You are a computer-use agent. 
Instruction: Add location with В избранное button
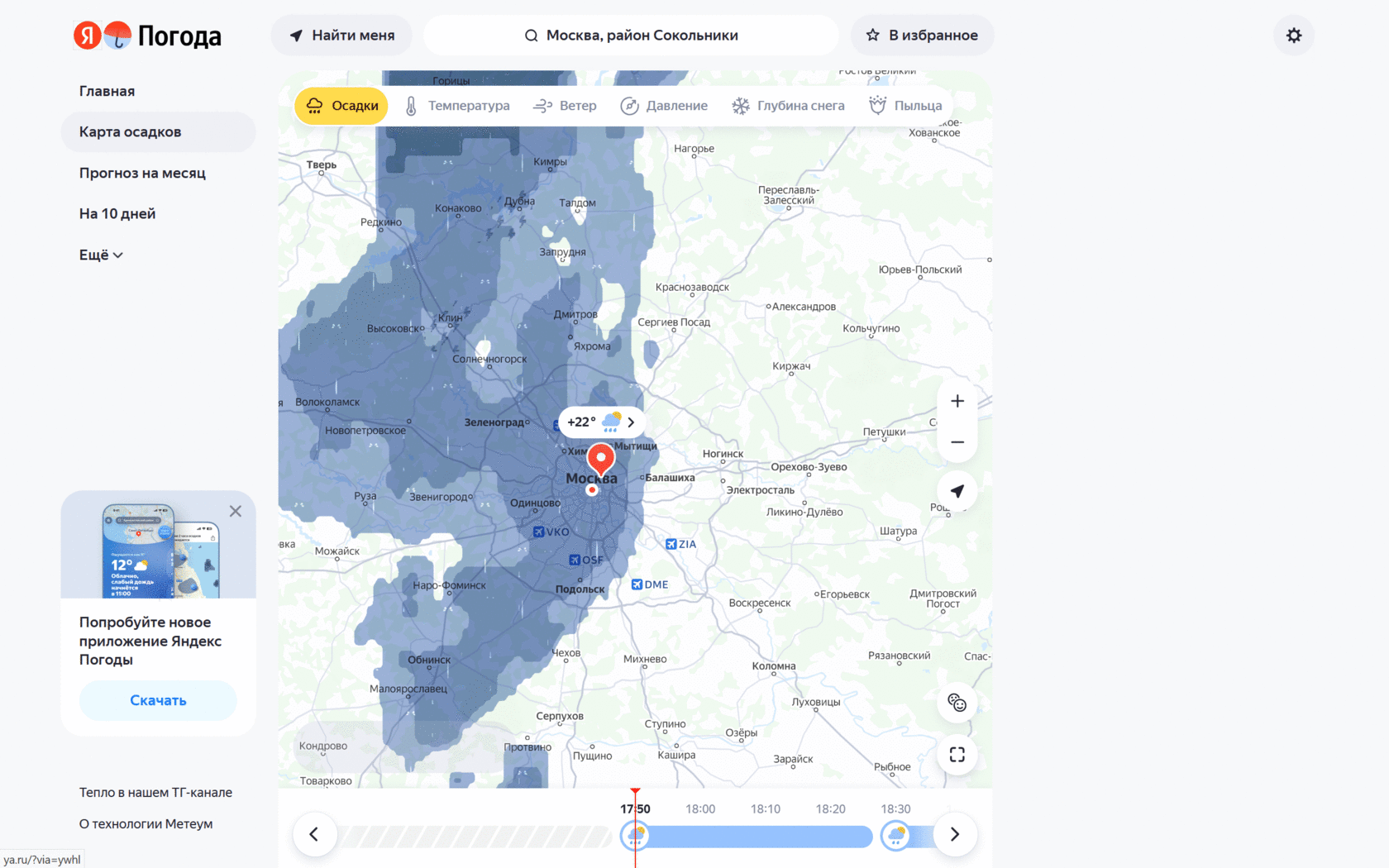(922, 36)
